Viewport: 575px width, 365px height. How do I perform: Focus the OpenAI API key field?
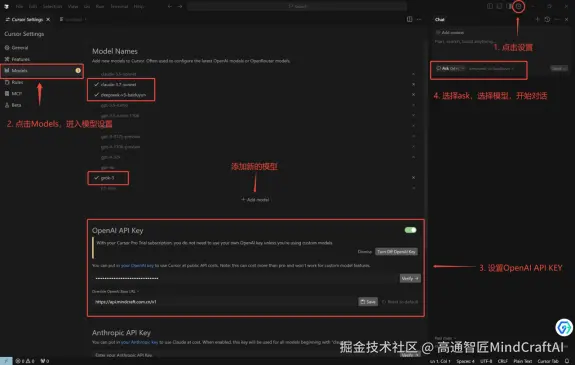click(x=244, y=278)
